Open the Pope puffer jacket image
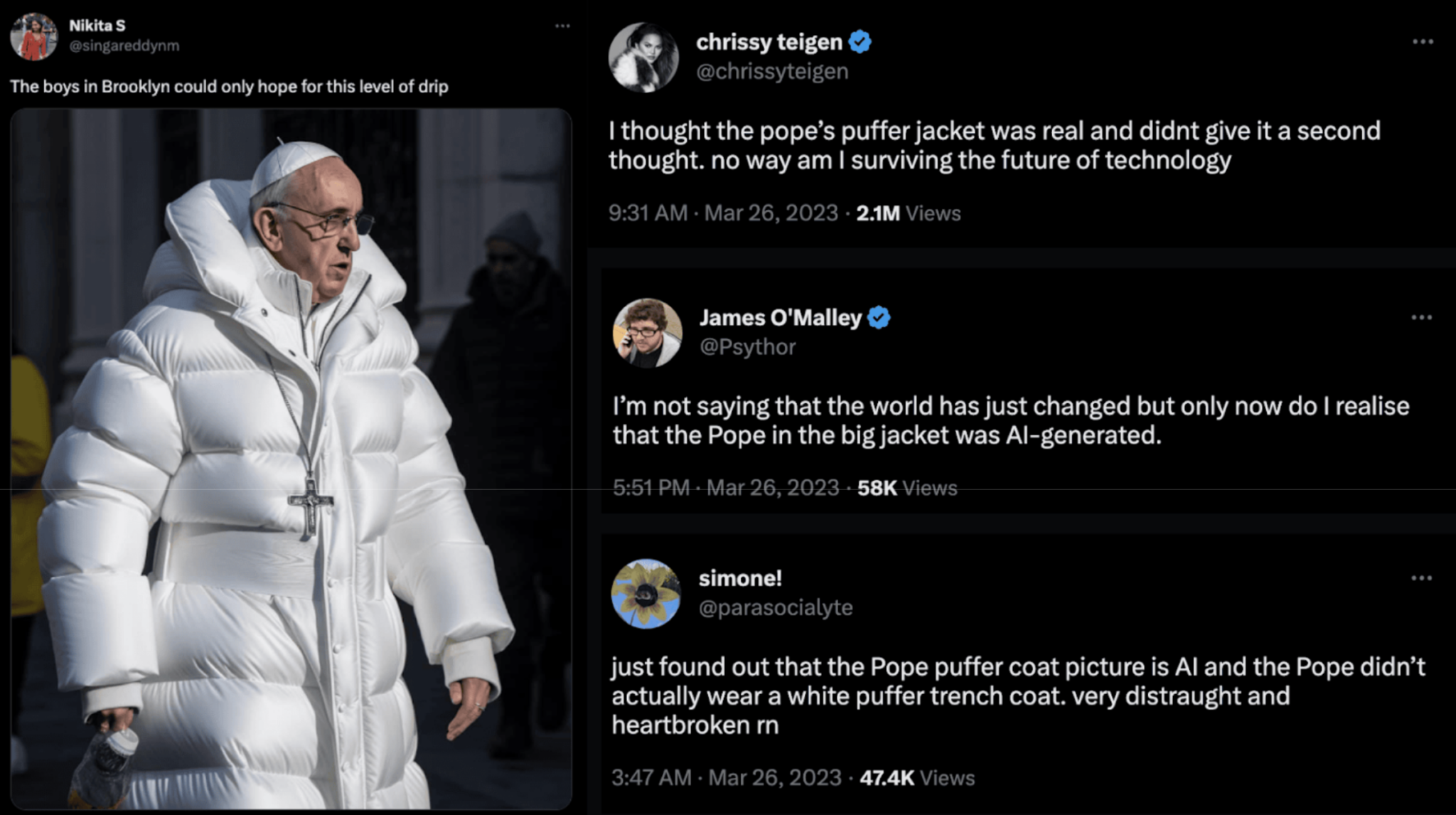Image resolution: width=1456 pixels, height=815 pixels. coord(291,459)
